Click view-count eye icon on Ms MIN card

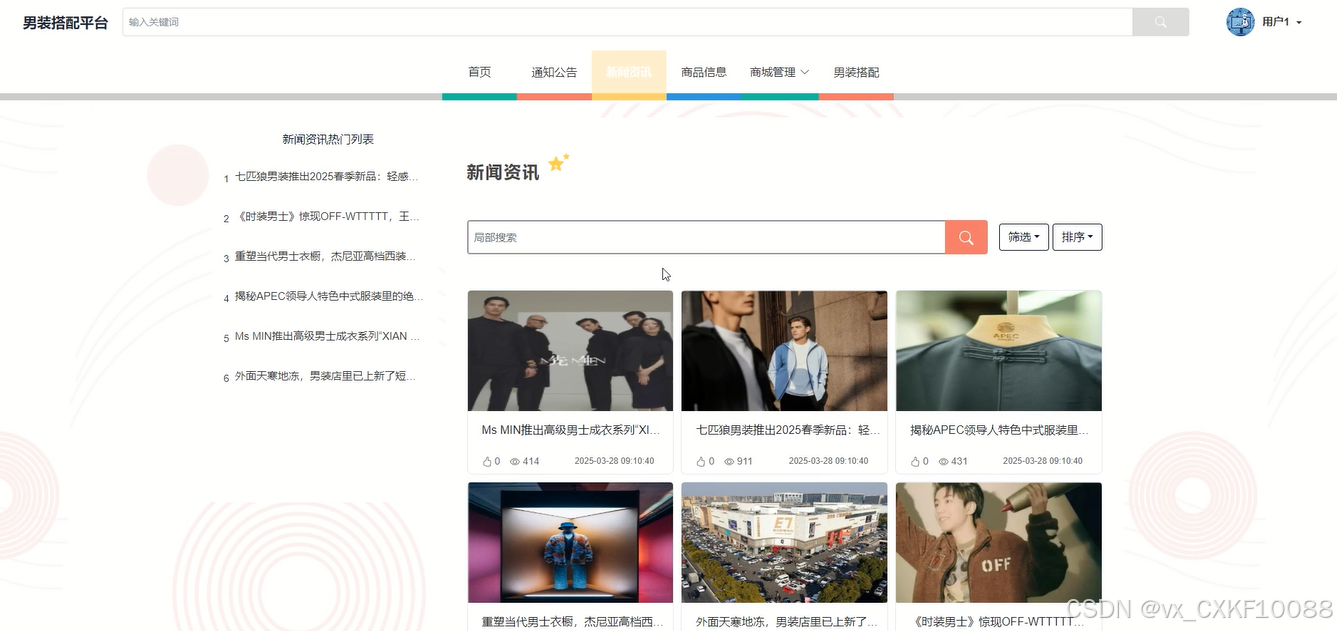click(x=515, y=462)
